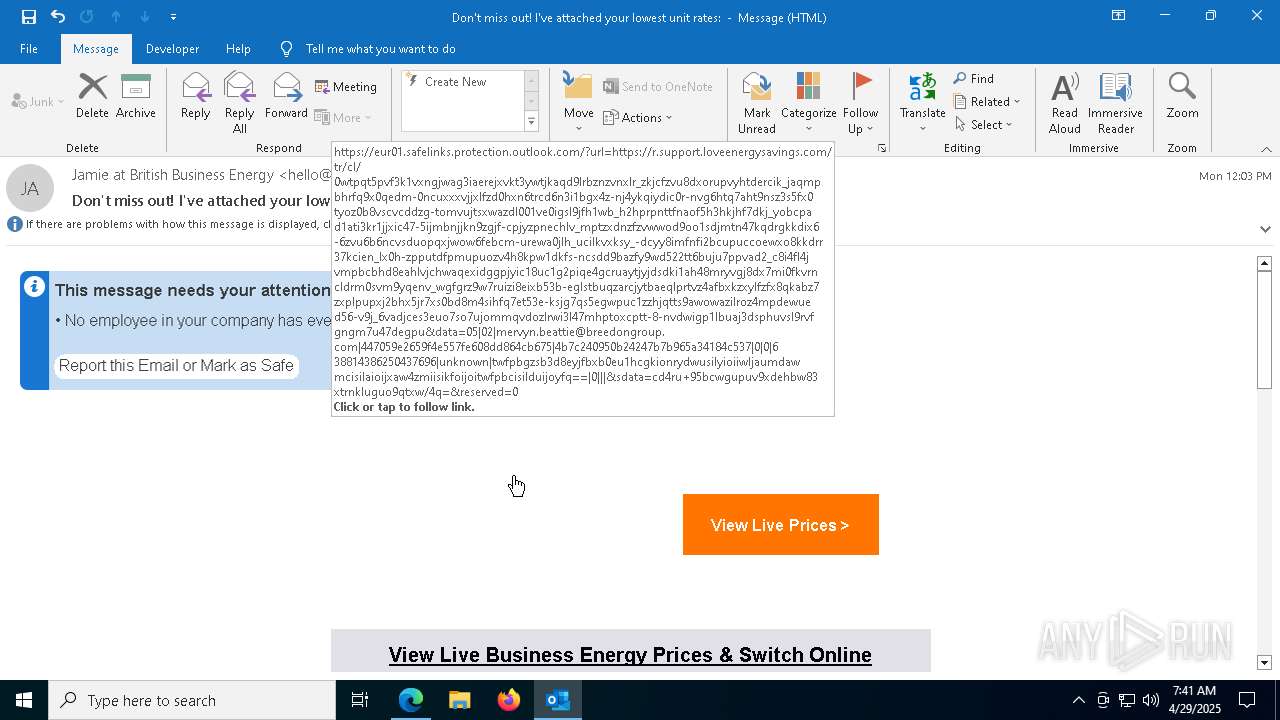Viewport: 1280px width, 720px height.
Task: Click Reply All
Action: pyautogui.click(x=240, y=102)
